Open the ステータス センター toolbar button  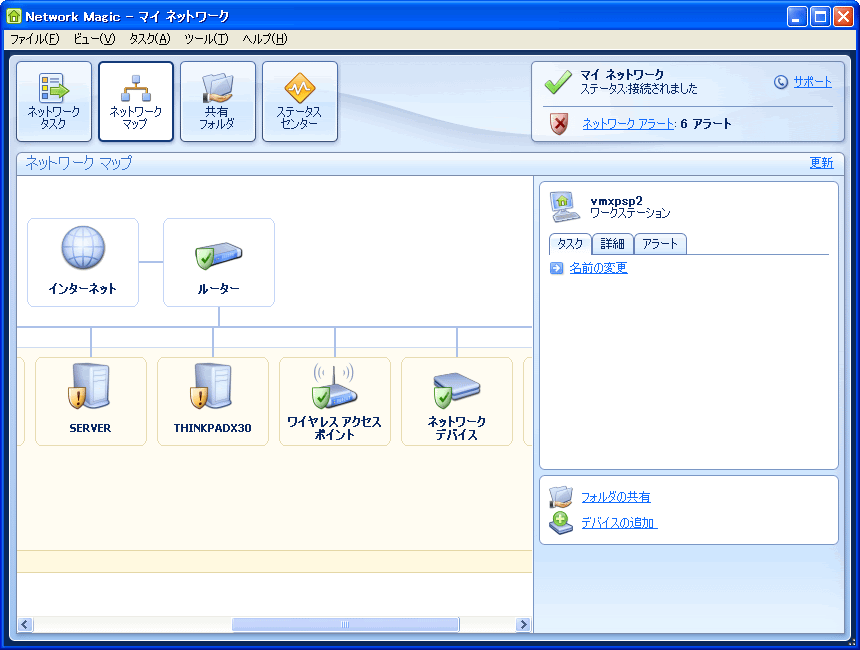click(x=299, y=101)
